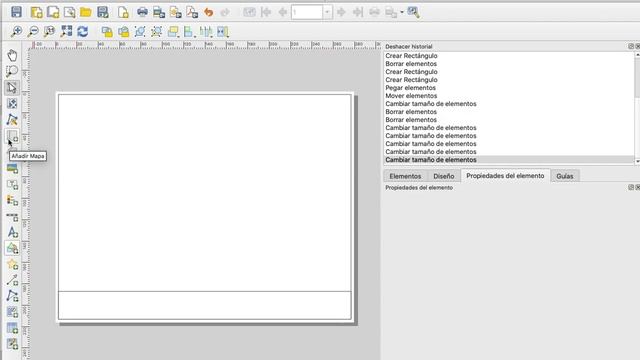Viewport: 640px width, 360px height.
Task: Select the Add attribute table tool
Action: 12,329
